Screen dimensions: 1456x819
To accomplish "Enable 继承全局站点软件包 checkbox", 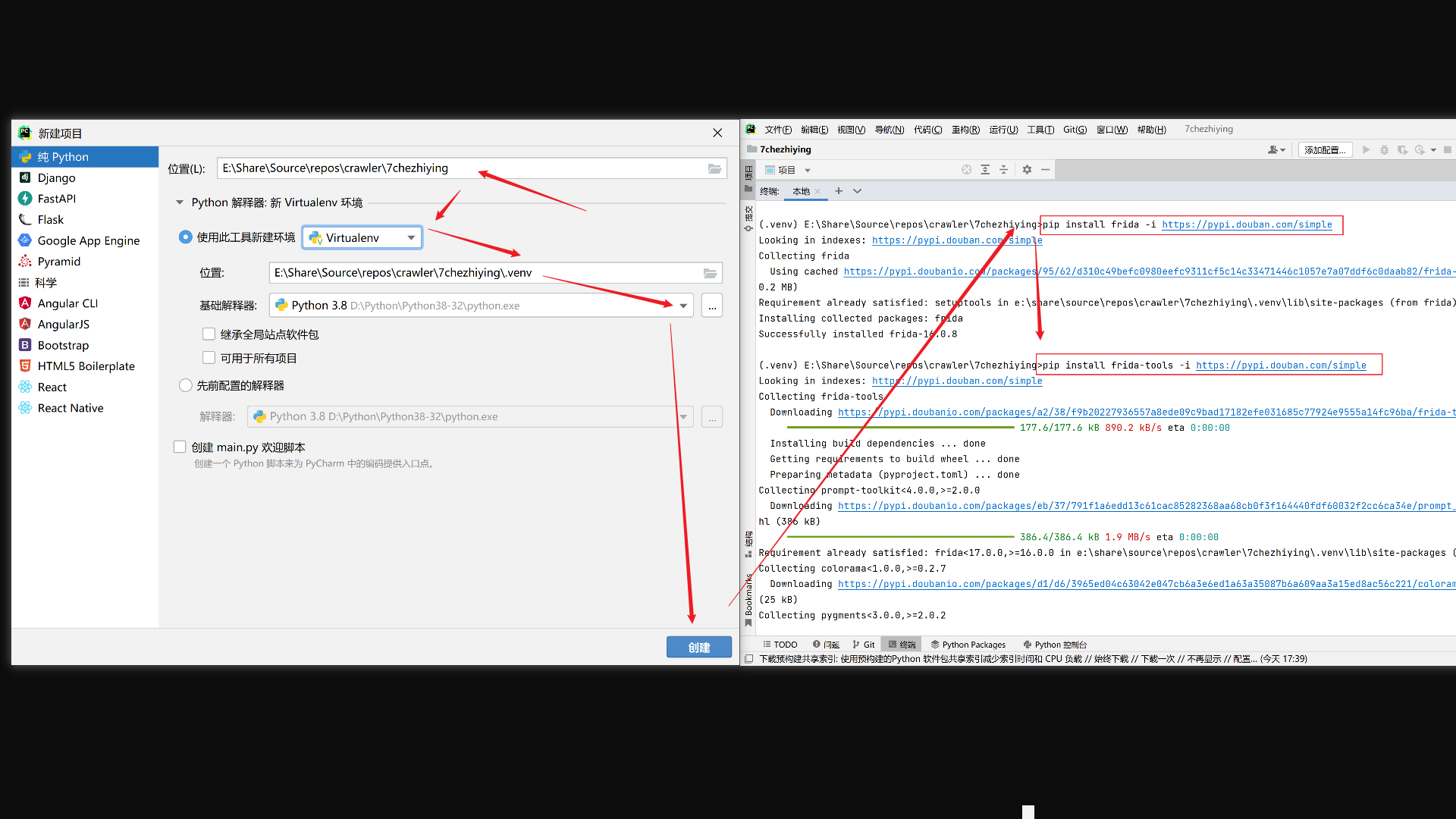I will point(209,334).
